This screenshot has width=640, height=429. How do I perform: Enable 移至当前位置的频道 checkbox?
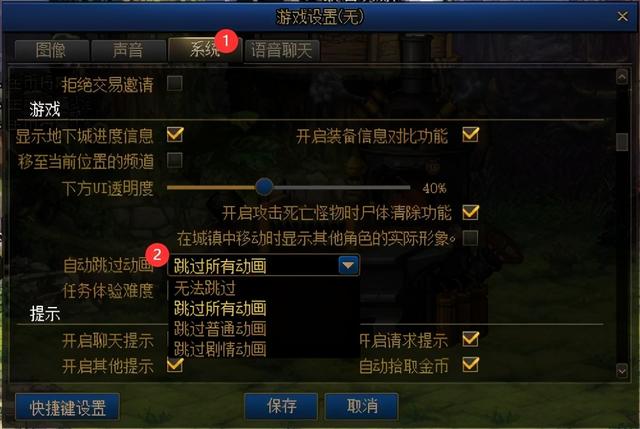click(175, 160)
